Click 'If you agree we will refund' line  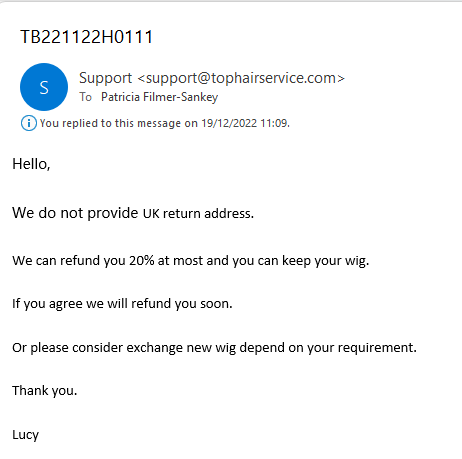[122, 304]
